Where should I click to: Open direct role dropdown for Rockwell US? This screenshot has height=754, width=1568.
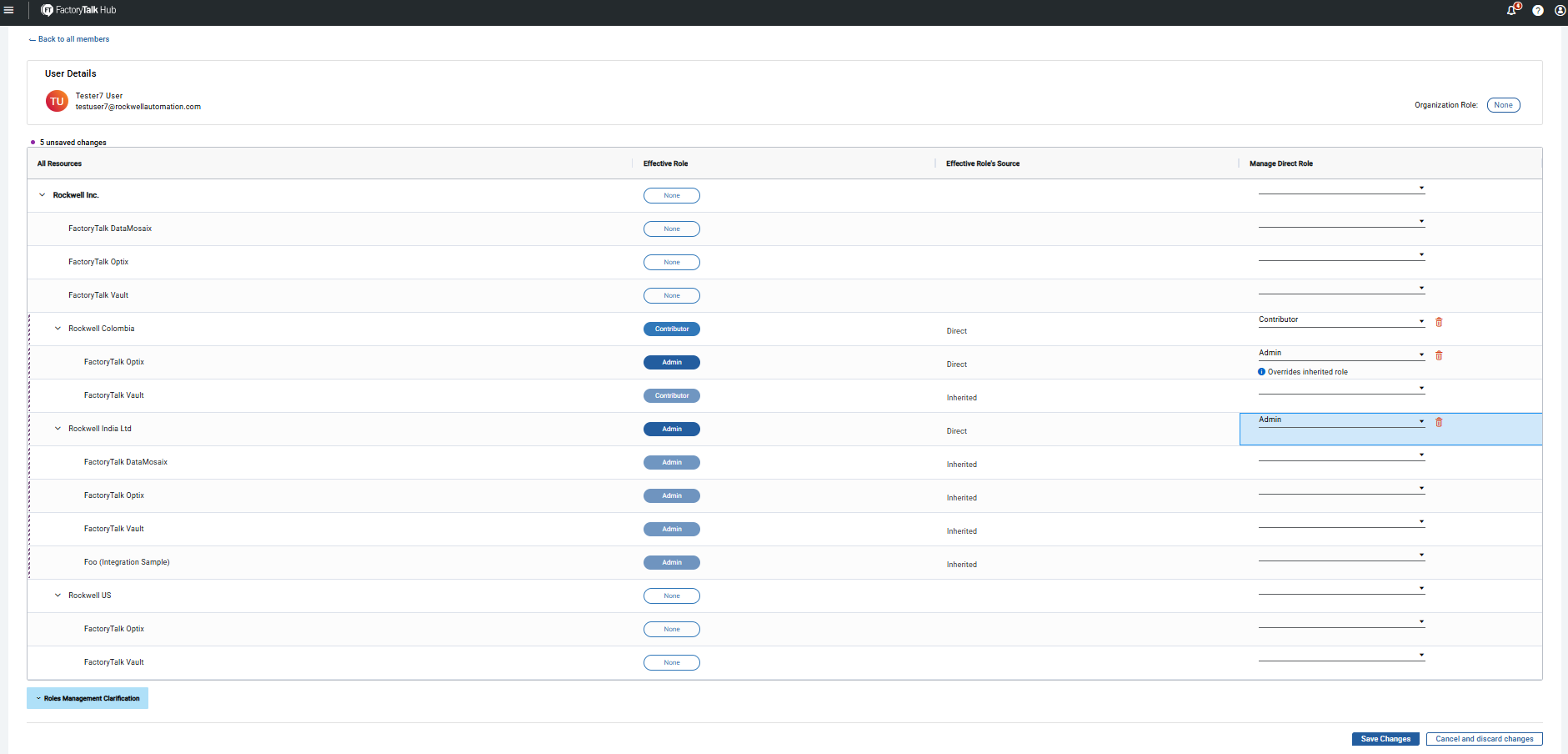click(x=1341, y=589)
